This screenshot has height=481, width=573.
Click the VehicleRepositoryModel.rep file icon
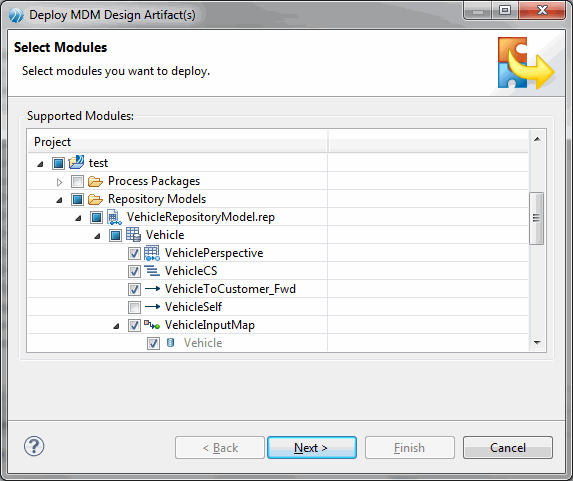point(114,217)
